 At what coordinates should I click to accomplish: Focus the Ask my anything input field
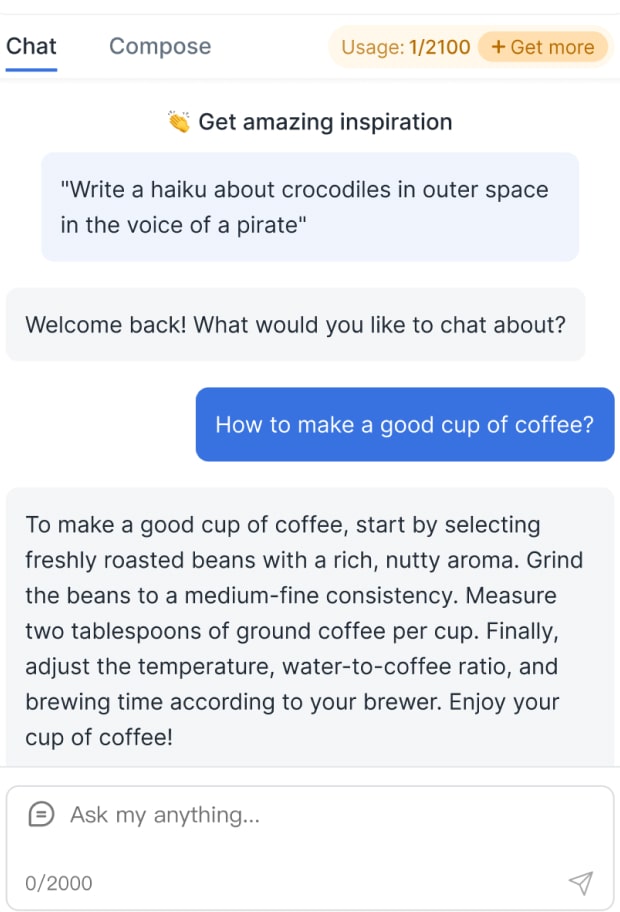pyautogui.click(x=300, y=815)
